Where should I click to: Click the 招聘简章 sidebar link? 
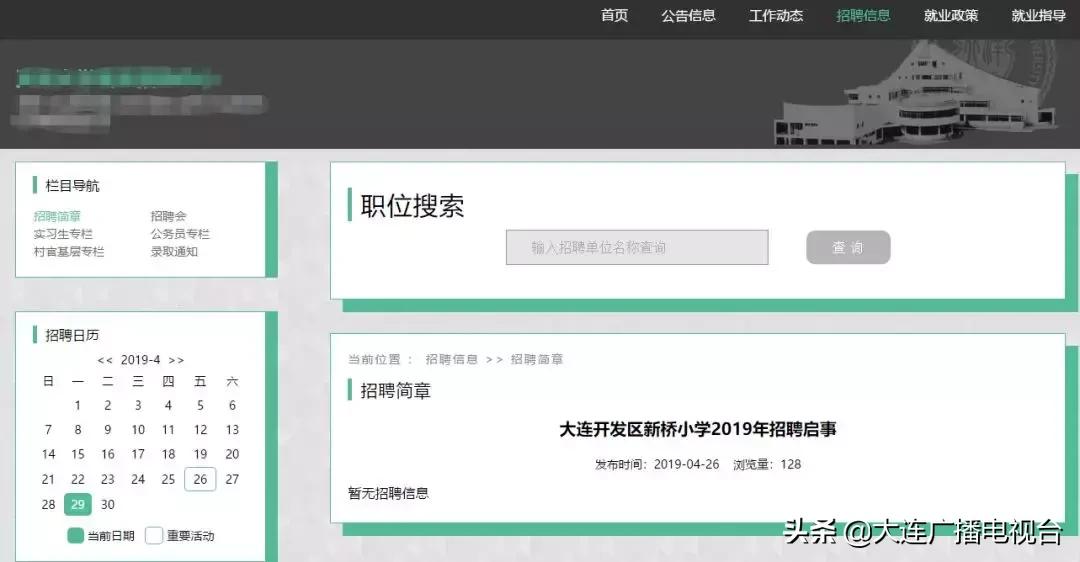click(57, 216)
